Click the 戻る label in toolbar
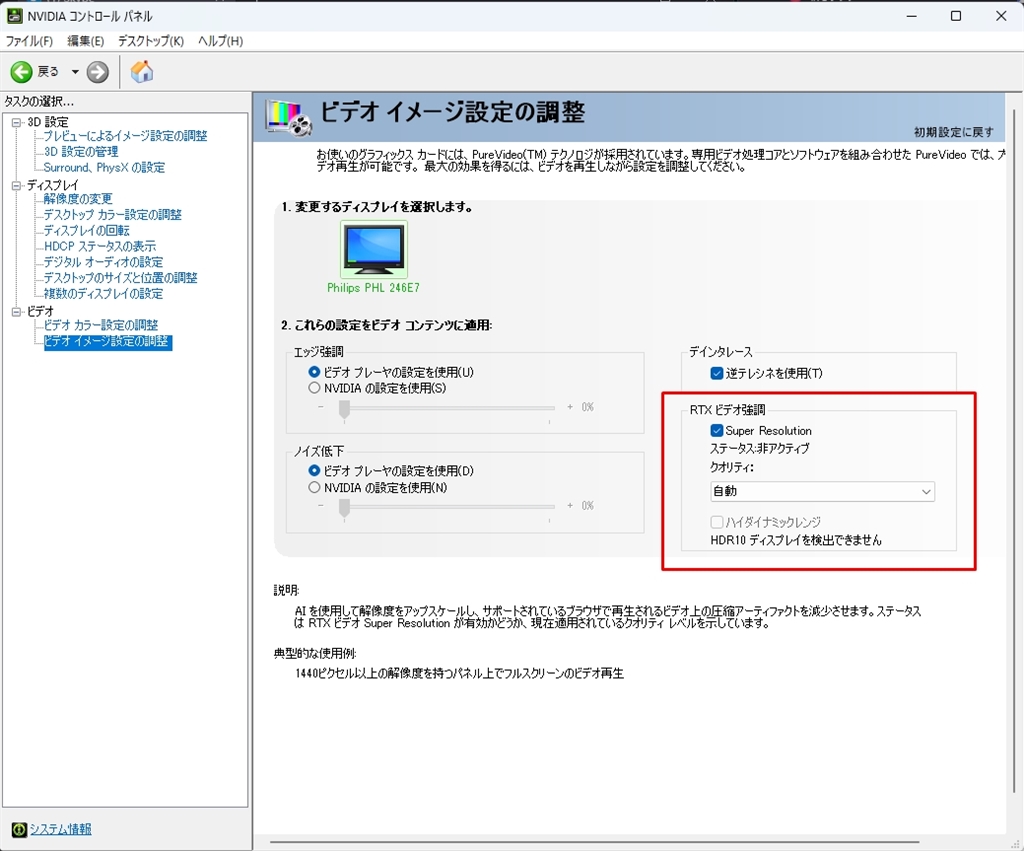This screenshot has width=1024, height=851. pyautogui.click(x=48, y=72)
